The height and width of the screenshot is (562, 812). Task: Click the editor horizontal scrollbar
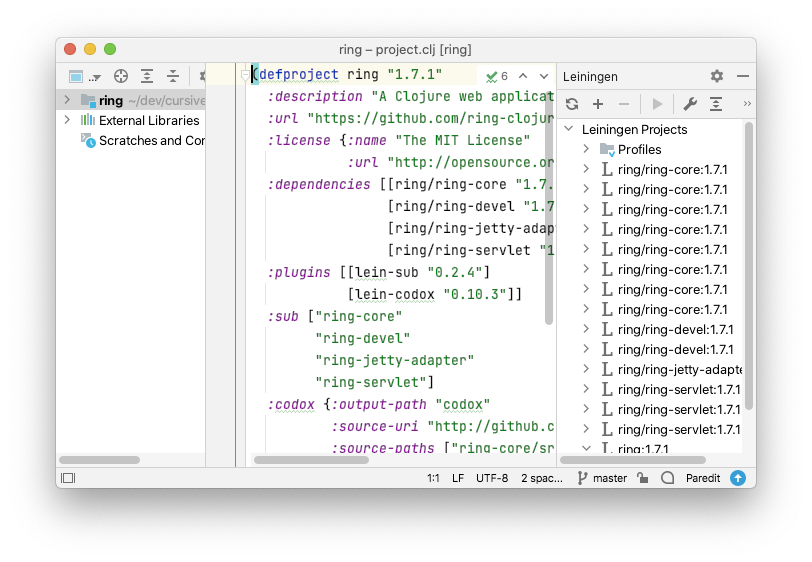(311, 460)
